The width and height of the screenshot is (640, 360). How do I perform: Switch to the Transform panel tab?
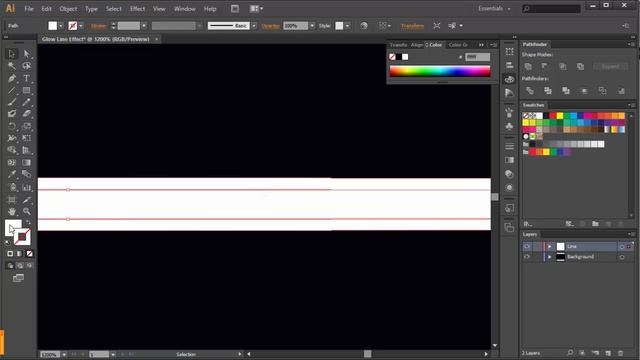click(x=398, y=45)
